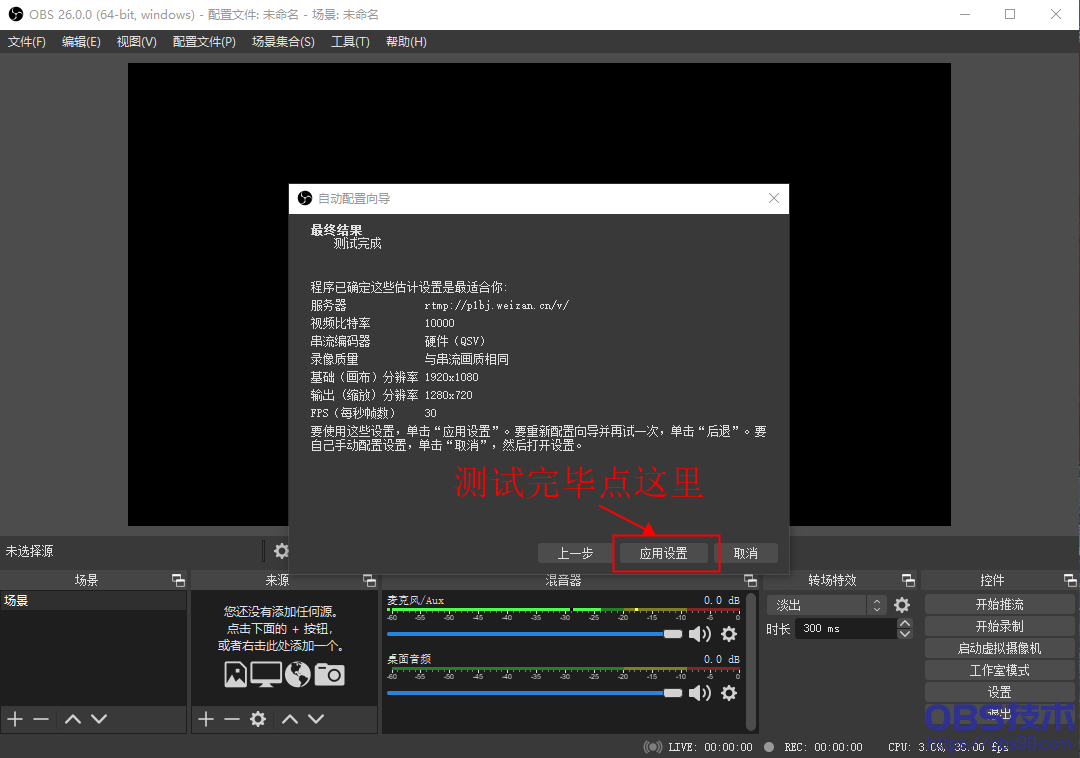Open 麦克风/Aux audio settings gear
Image resolution: width=1080 pixels, height=758 pixels.
(x=729, y=634)
